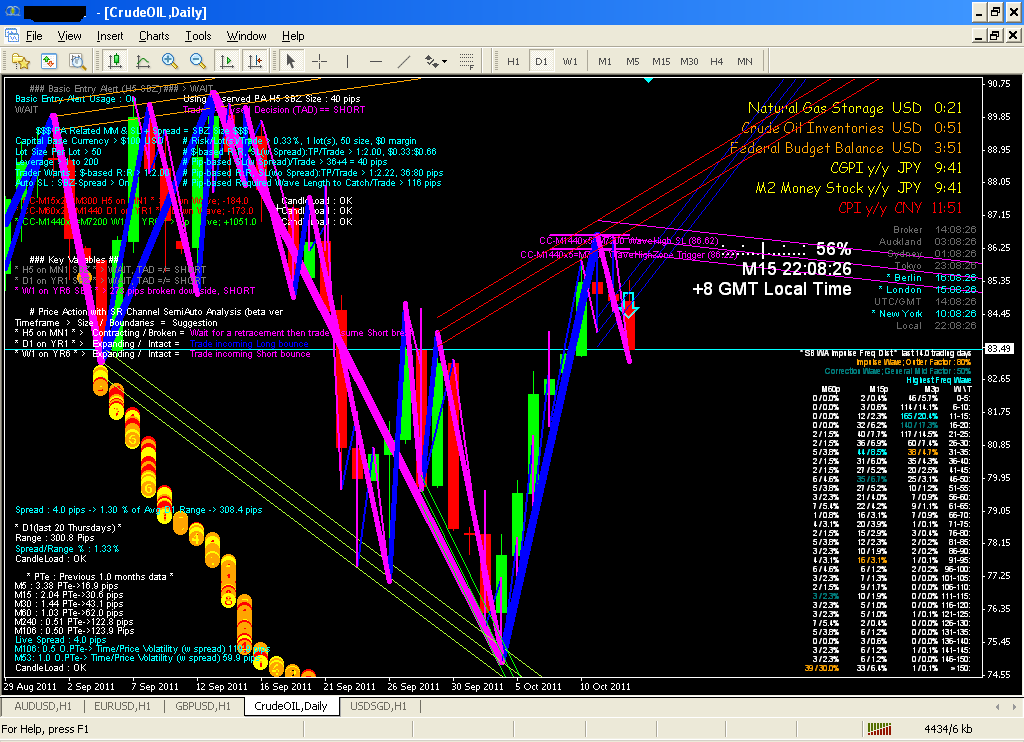Select the Crosshair tool
Viewport: 1024px width, 742px height.
tap(318, 61)
